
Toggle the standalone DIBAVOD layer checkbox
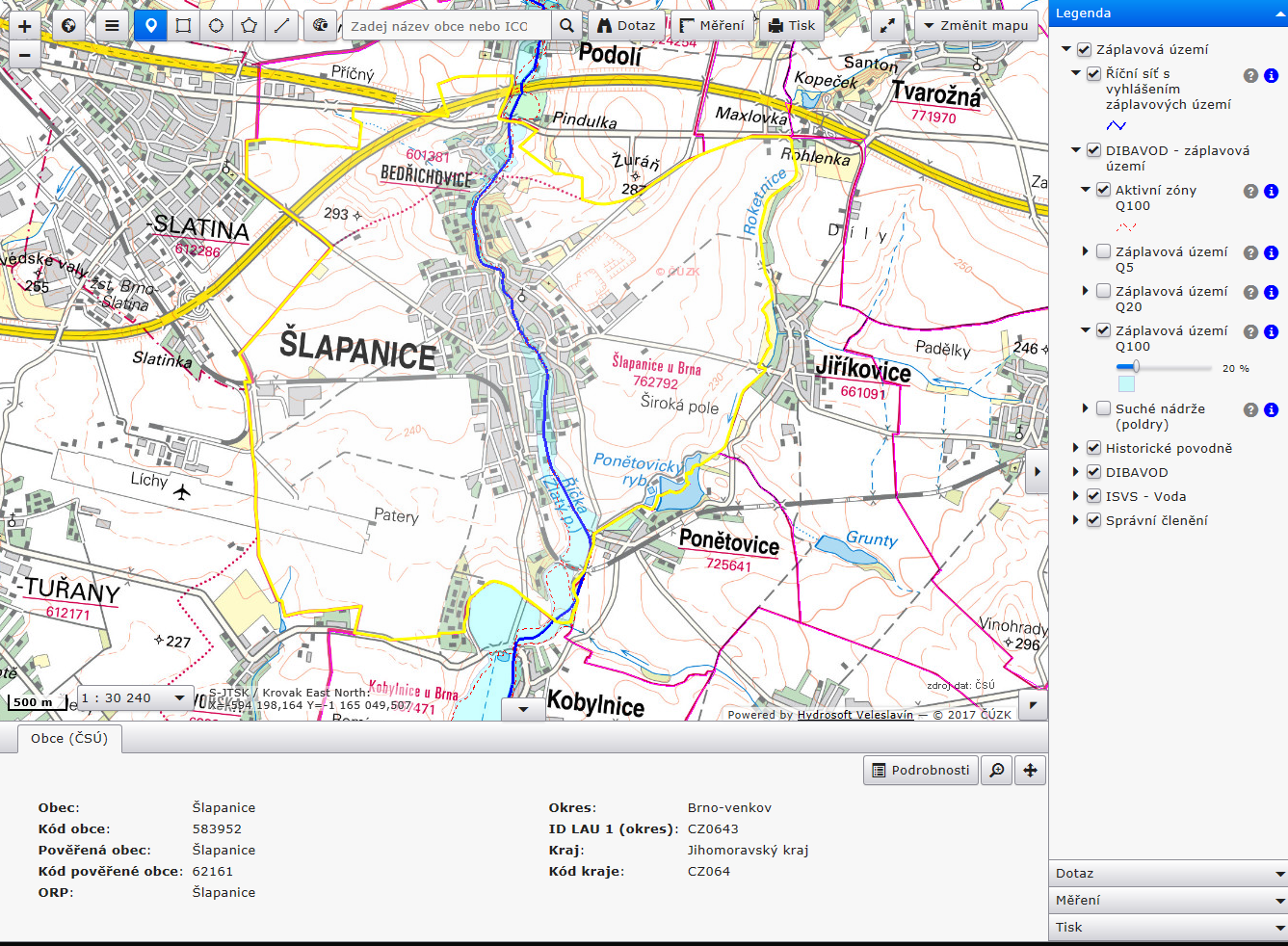pyautogui.click(x=1093, y=472)
